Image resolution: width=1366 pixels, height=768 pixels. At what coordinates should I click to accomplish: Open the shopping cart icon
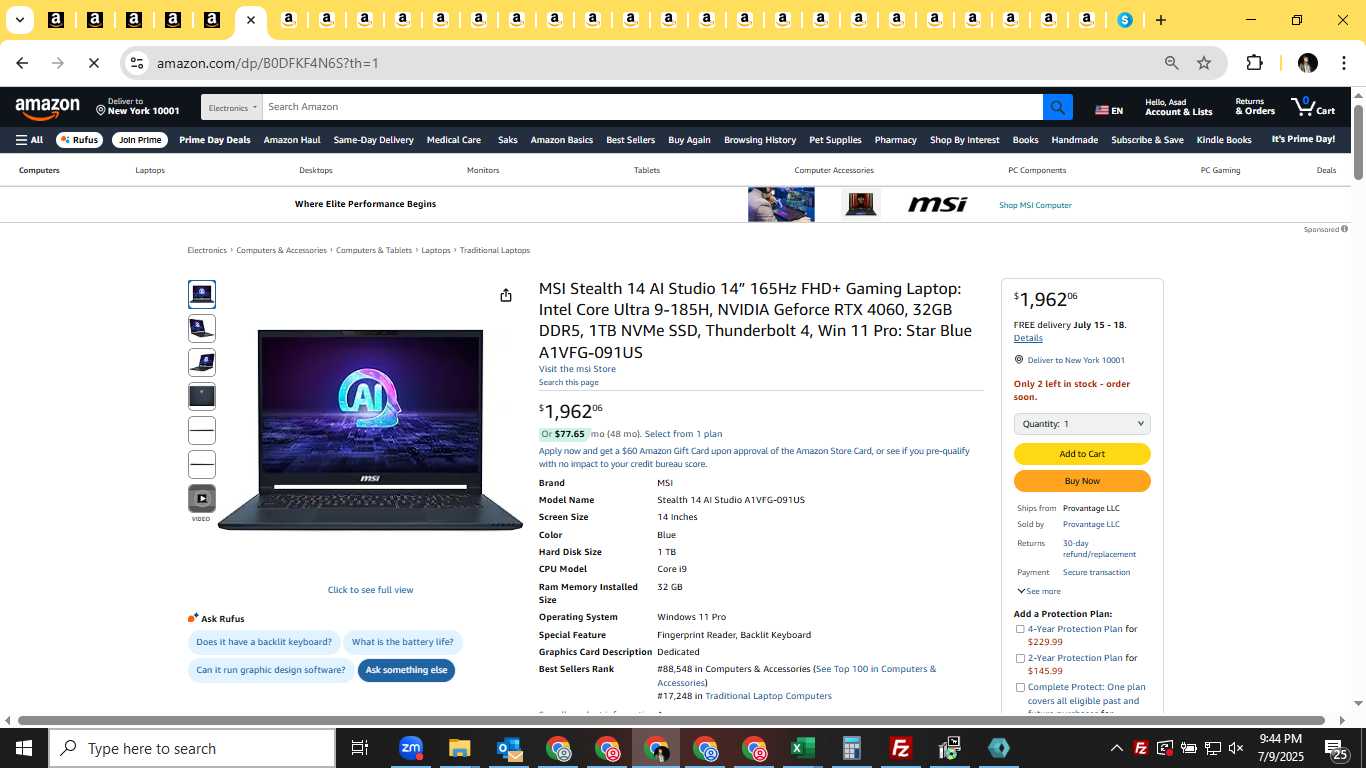1312,106
